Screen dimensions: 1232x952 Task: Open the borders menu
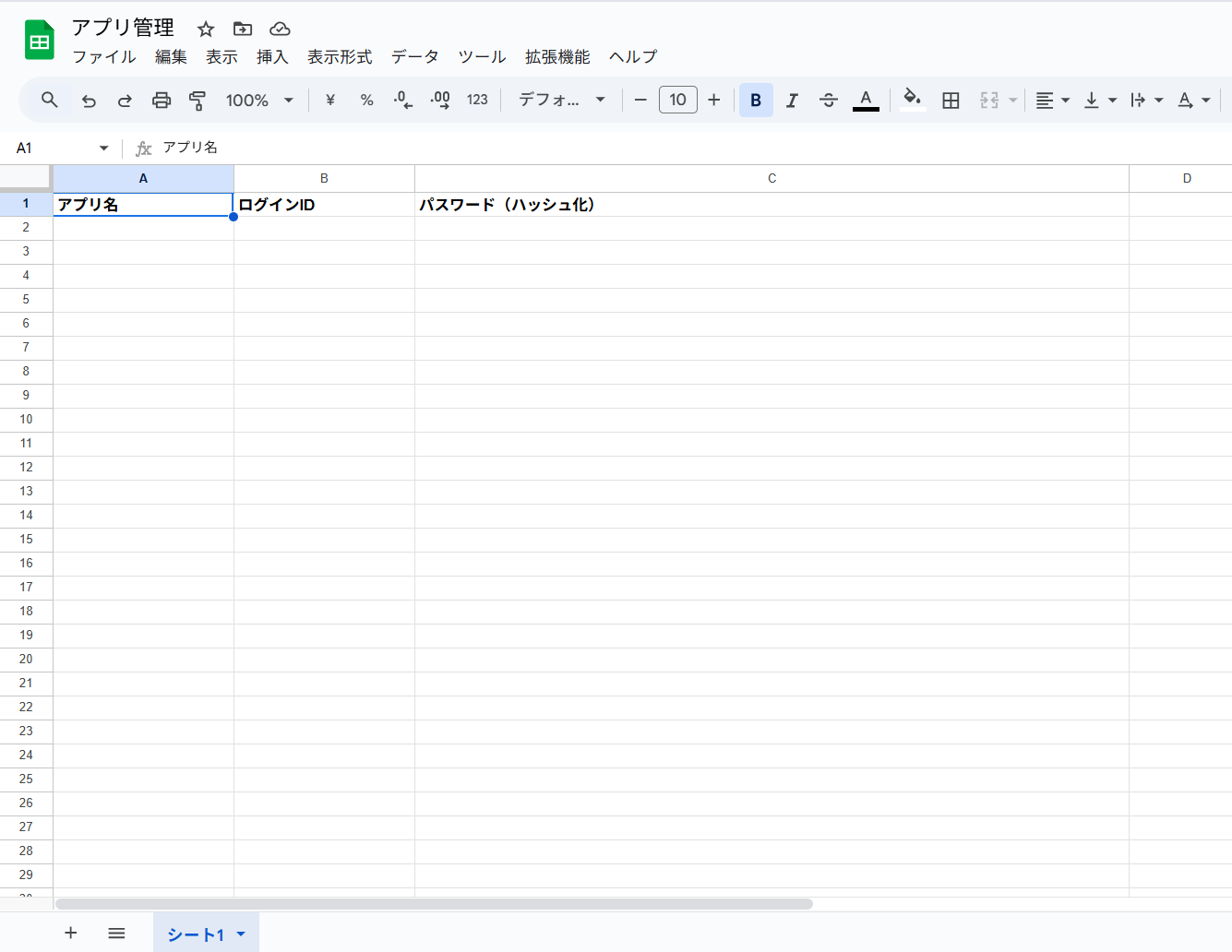coord(951,100)
